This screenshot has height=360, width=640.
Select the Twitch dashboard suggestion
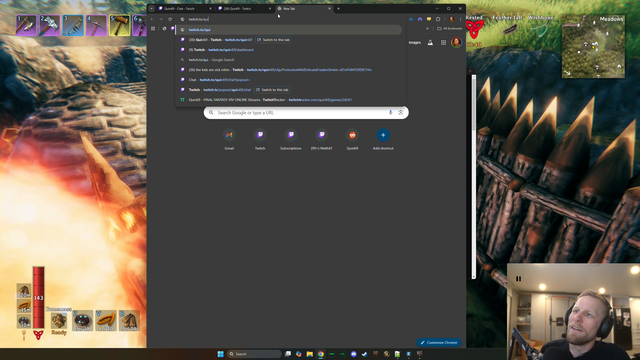(289, 50)
